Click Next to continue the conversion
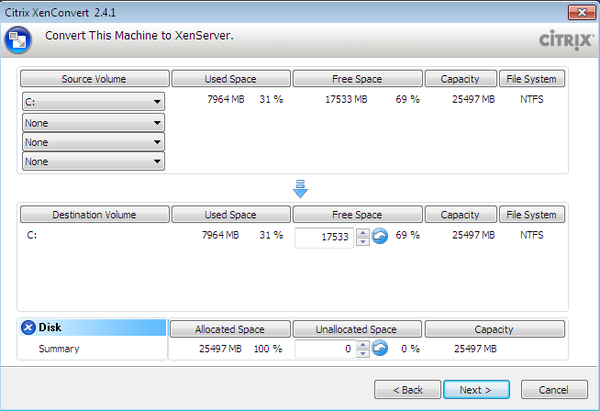The height and width of the screenshot is (411, 600). tap(475, 389)
